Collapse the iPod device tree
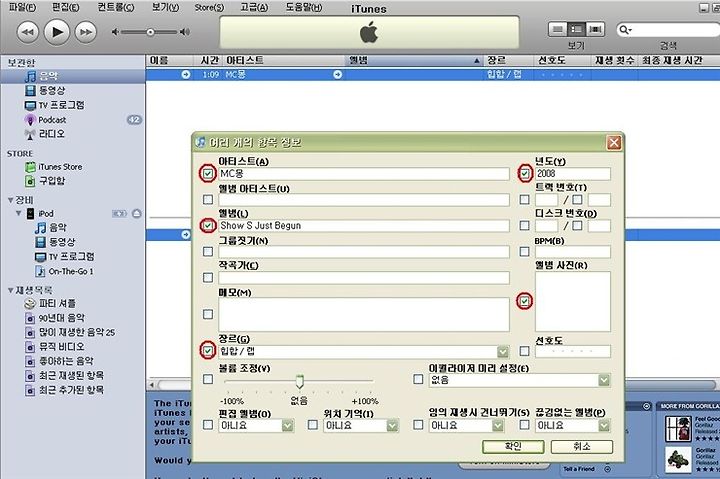This screenshot has width=720, height=479. (19, 214)
